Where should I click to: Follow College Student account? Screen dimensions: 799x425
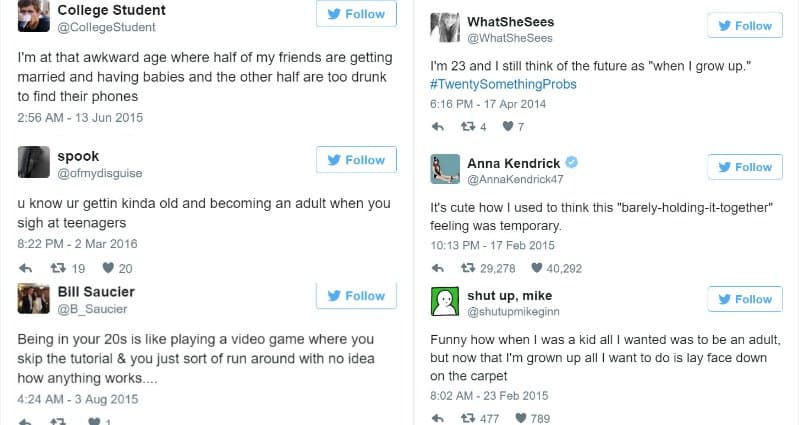[356, 14]
